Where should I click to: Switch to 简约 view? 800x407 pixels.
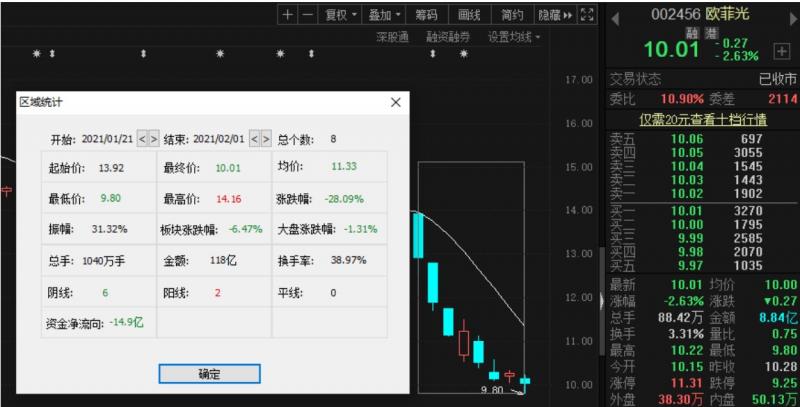coord(512,15)
